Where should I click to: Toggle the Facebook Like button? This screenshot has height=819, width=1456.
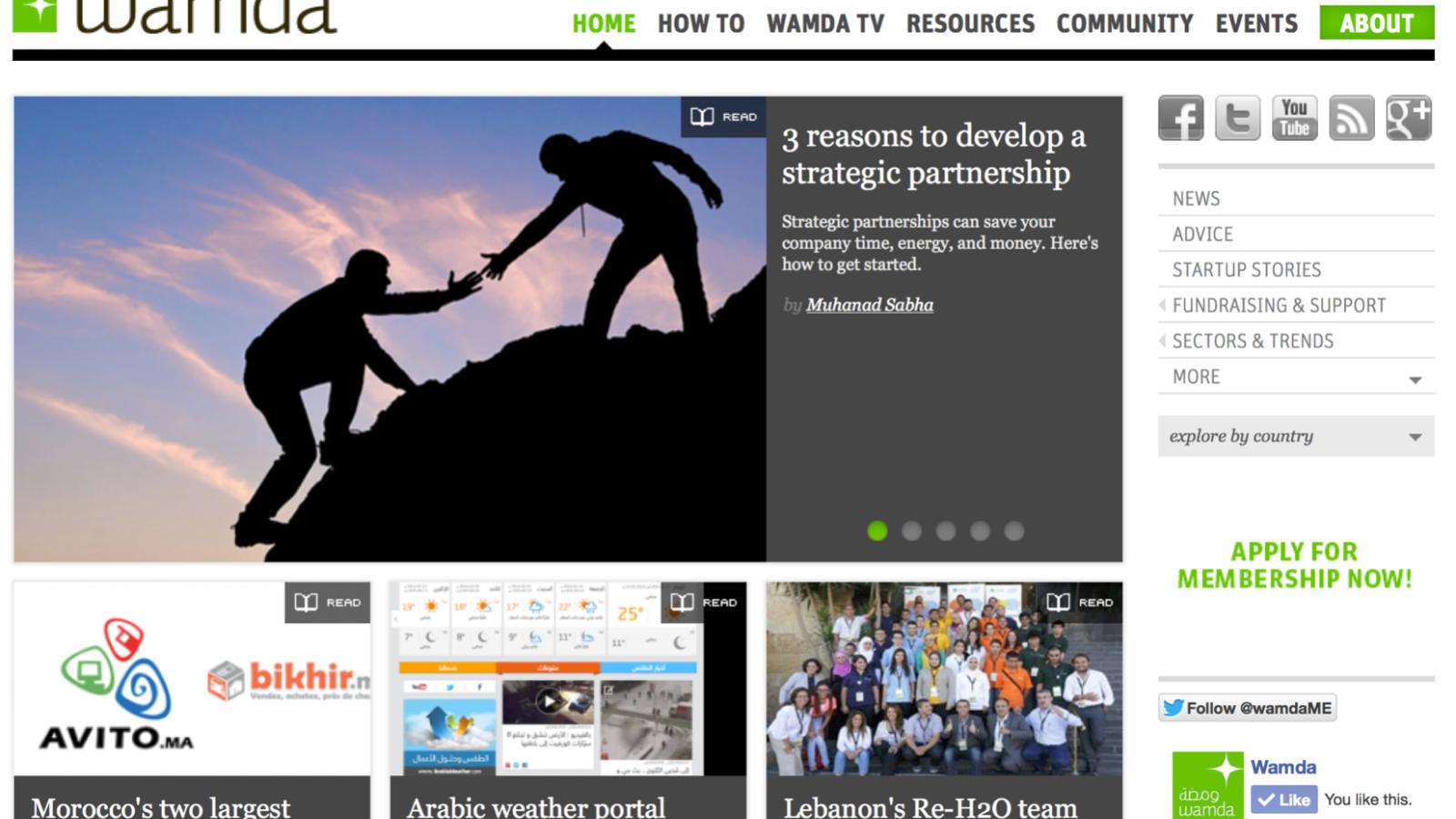point(1284,800)
